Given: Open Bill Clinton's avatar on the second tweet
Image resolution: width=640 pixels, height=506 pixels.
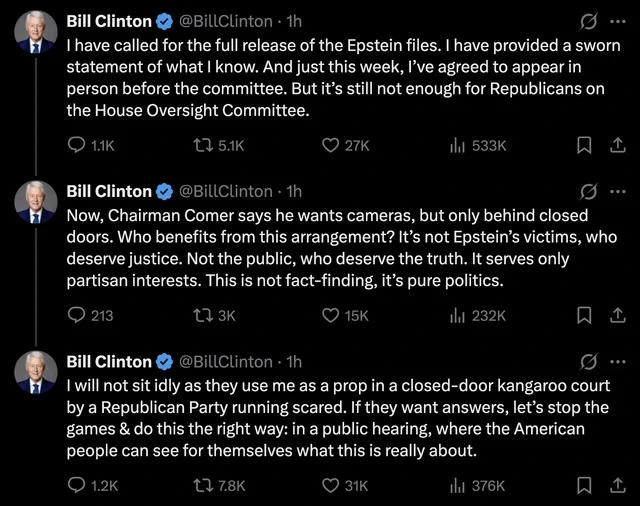Looking at the screenshot, I should click(x=35, y=202).
